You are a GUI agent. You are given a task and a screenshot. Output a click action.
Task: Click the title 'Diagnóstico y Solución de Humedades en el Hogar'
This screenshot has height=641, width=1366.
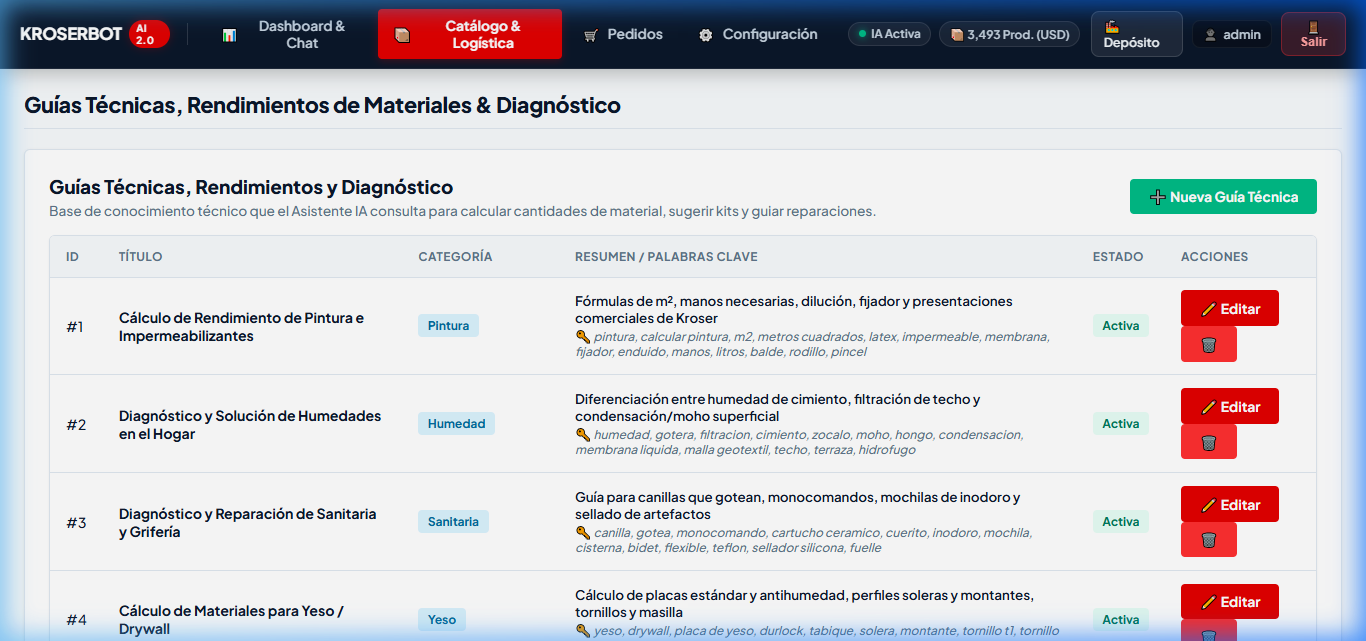[250, 425]
